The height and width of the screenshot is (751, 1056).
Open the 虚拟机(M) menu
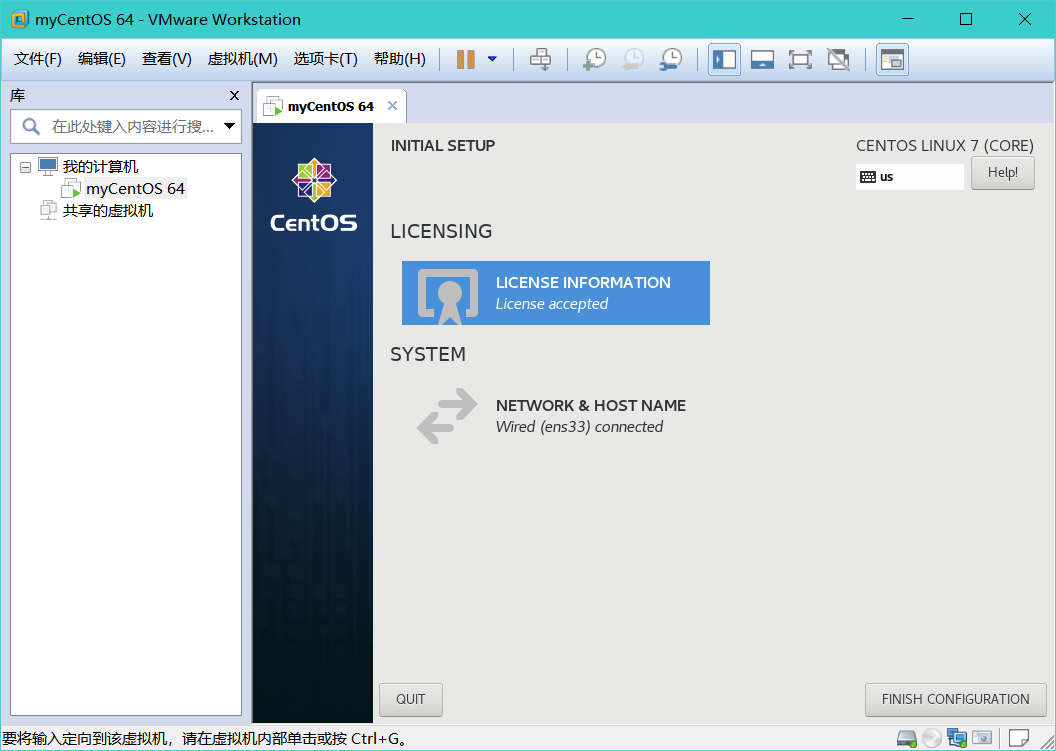coord(242,59)
